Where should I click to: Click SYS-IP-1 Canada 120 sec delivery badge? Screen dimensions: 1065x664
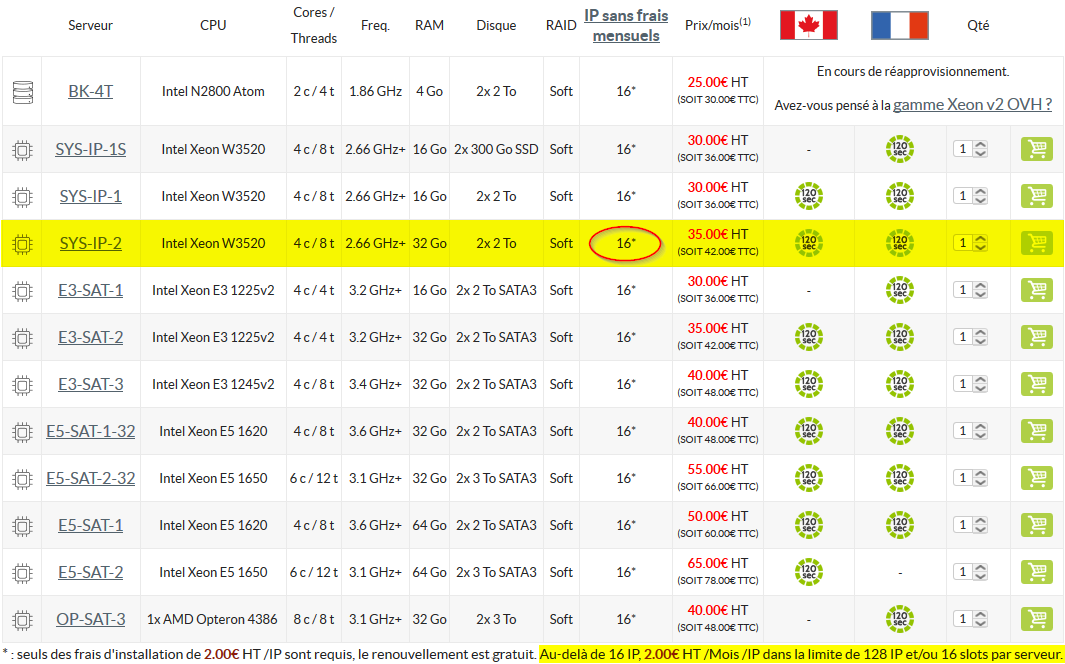(x=808, y=196)
